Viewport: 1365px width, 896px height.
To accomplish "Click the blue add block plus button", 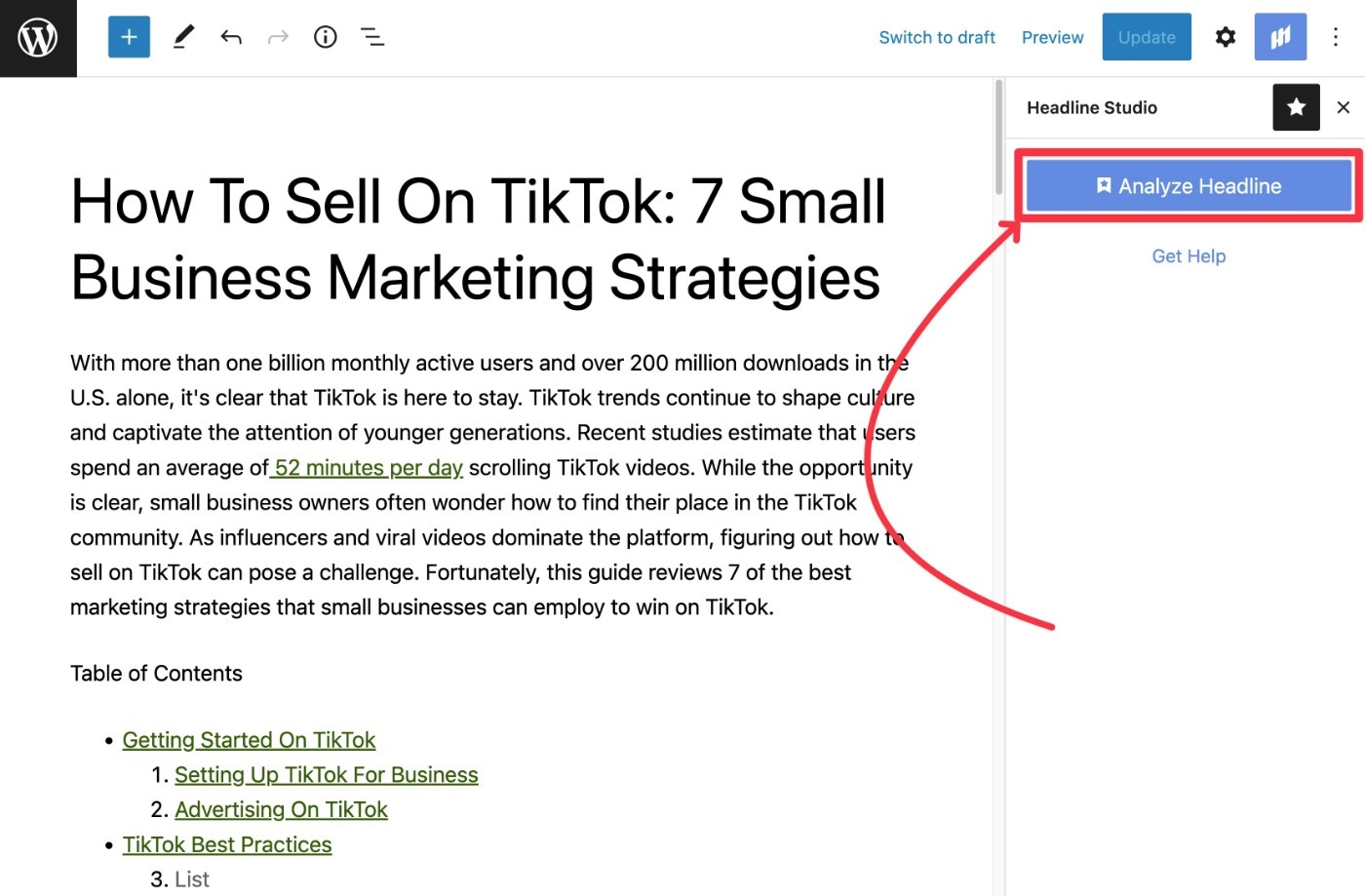I will pyautogui.click(x=129, y=37).
